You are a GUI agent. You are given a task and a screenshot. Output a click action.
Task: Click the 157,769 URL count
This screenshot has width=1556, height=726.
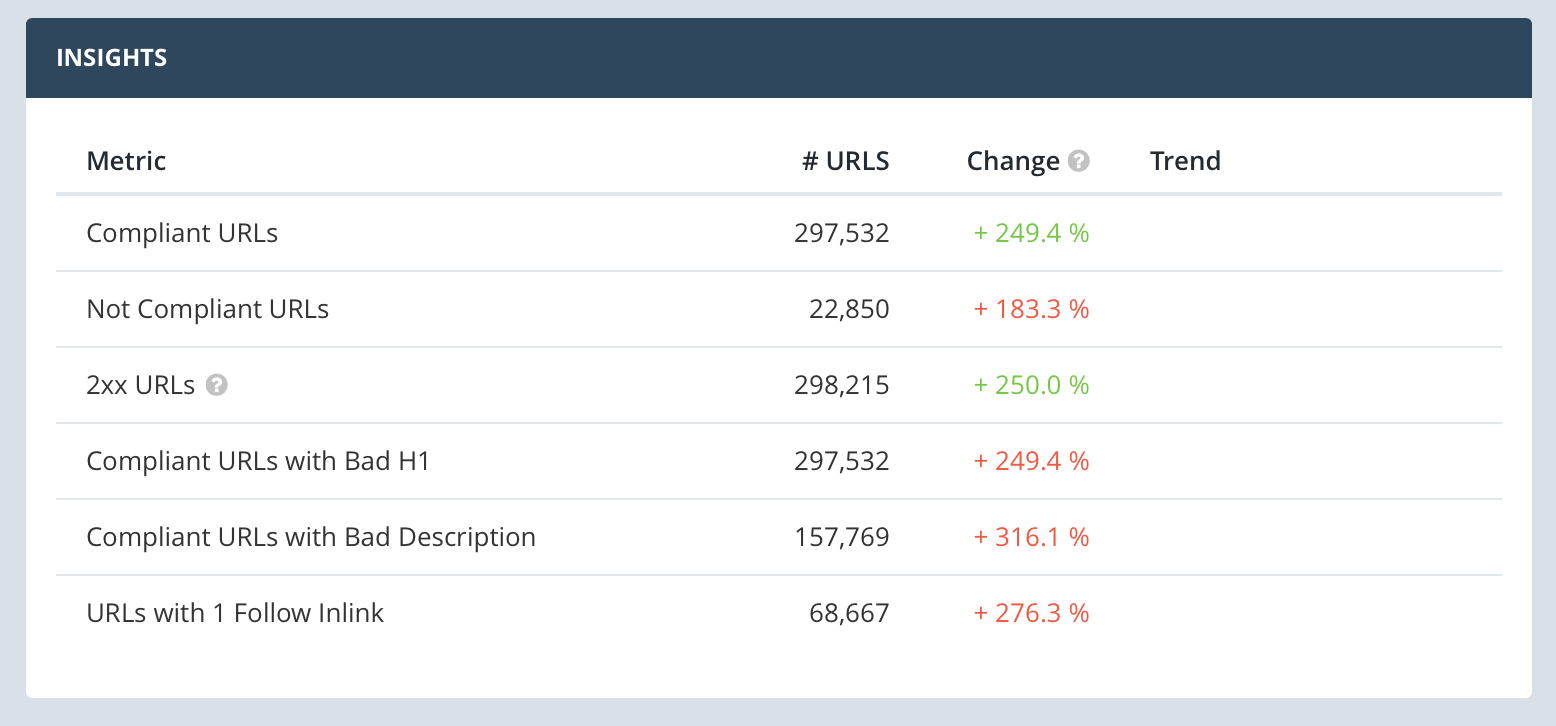[x=841, y=537]
